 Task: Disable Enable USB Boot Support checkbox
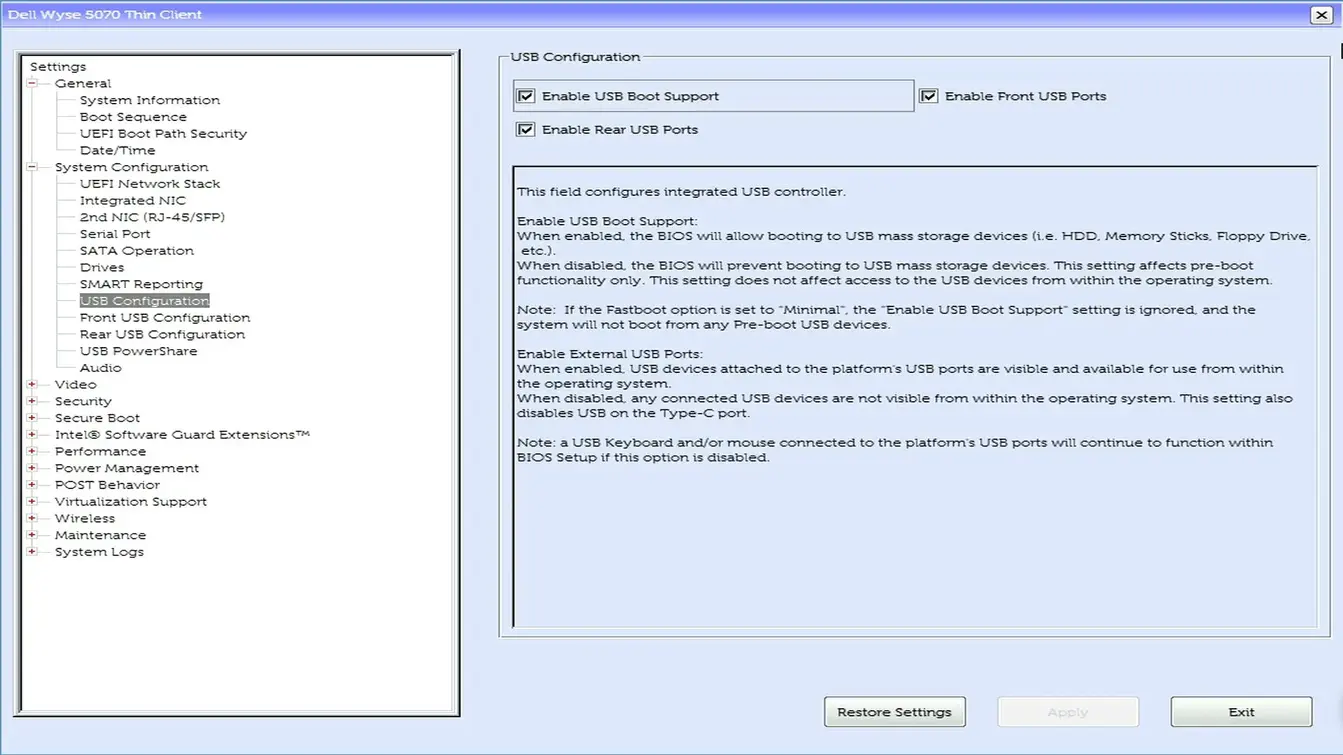coord(526,95)
